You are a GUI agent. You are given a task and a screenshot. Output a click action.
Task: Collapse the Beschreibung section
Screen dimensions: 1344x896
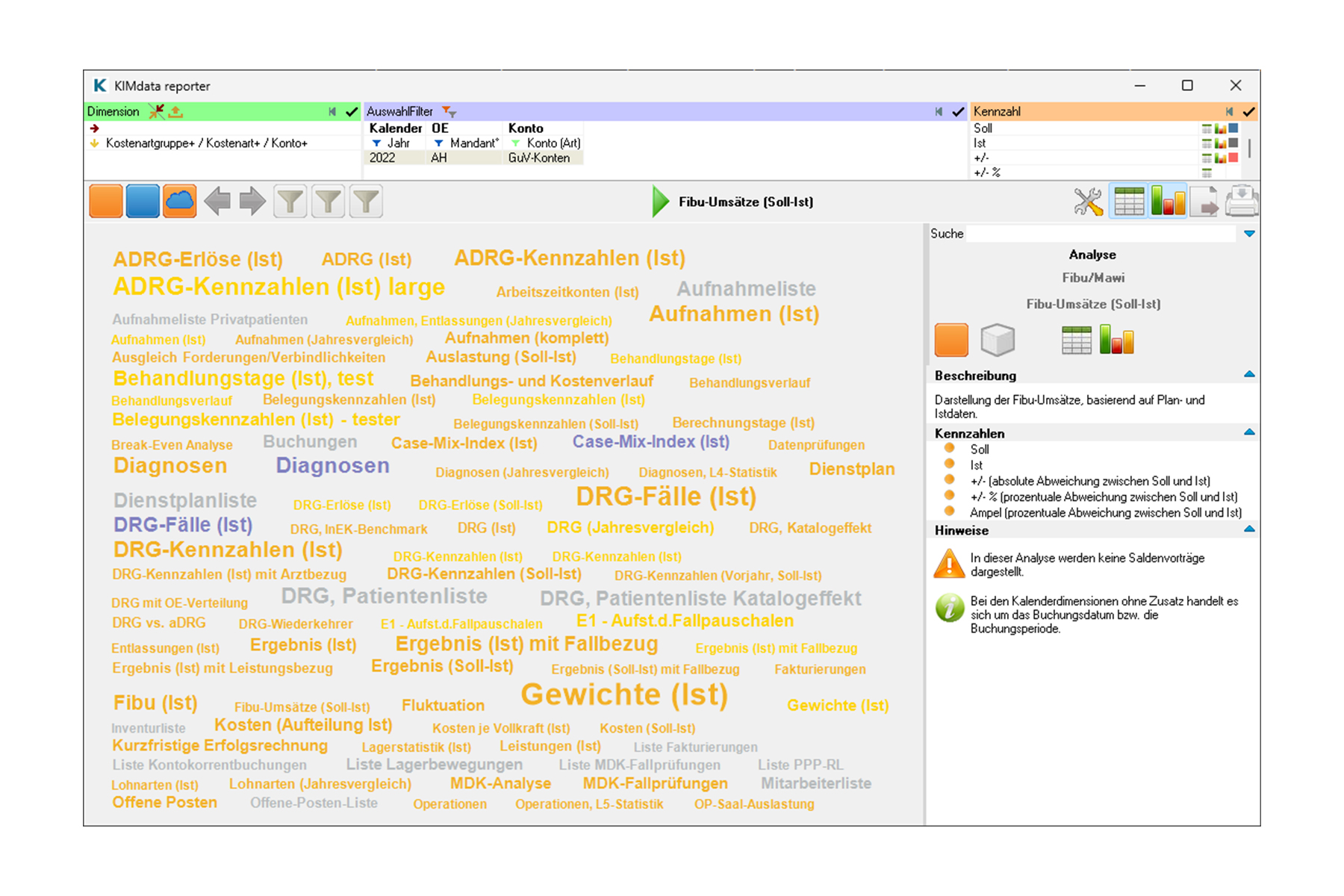1249,375
